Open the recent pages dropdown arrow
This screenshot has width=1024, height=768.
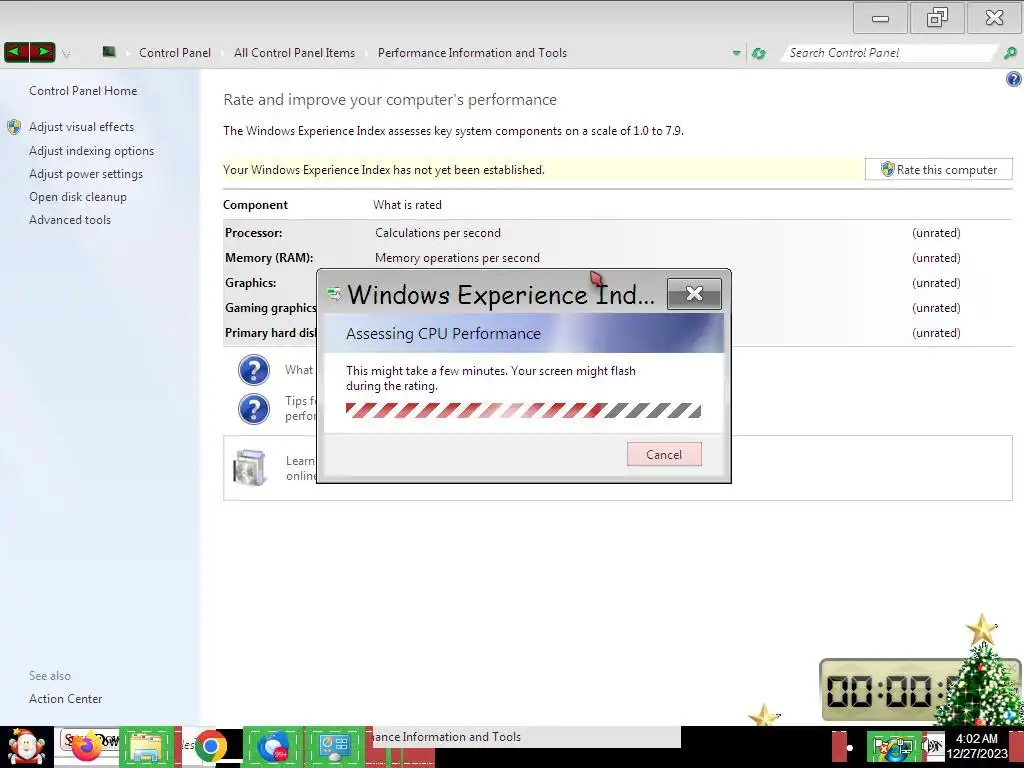coord(66,54)
